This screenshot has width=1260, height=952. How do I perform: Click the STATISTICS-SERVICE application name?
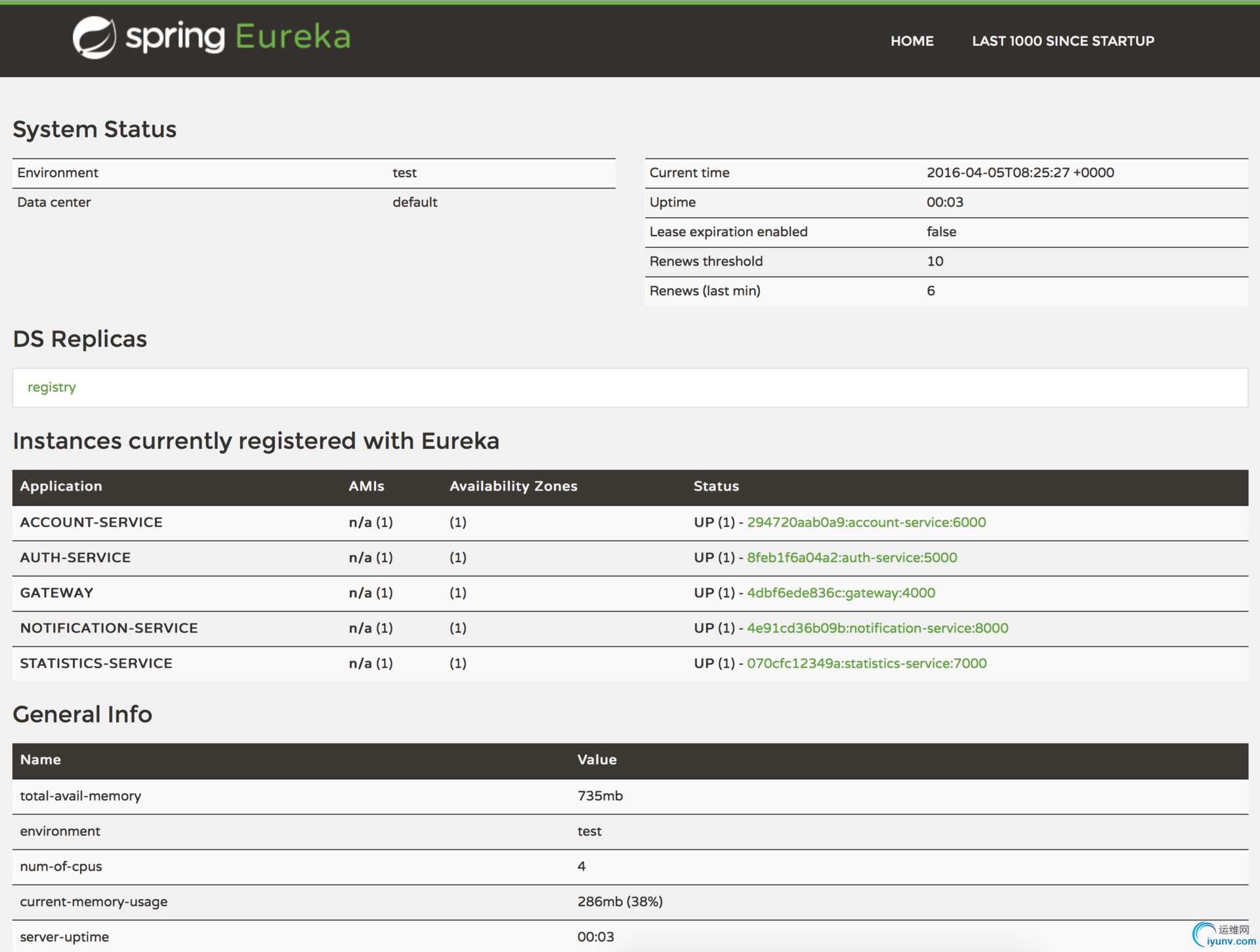coord(96,663)
